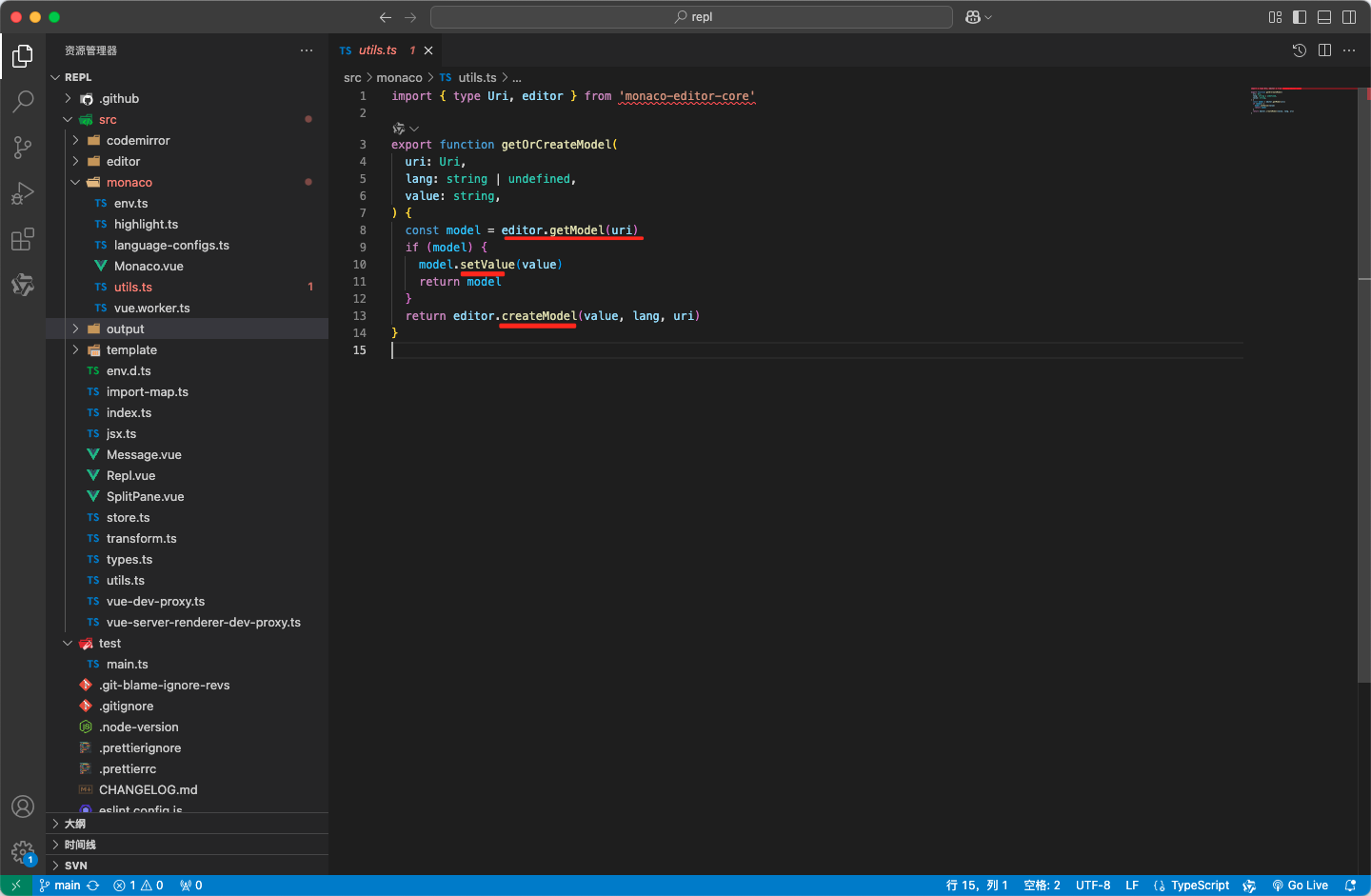Click the src breadcrumb
Screen dimensions: 1371x896
pyautogui.click(x=352, y=77)
